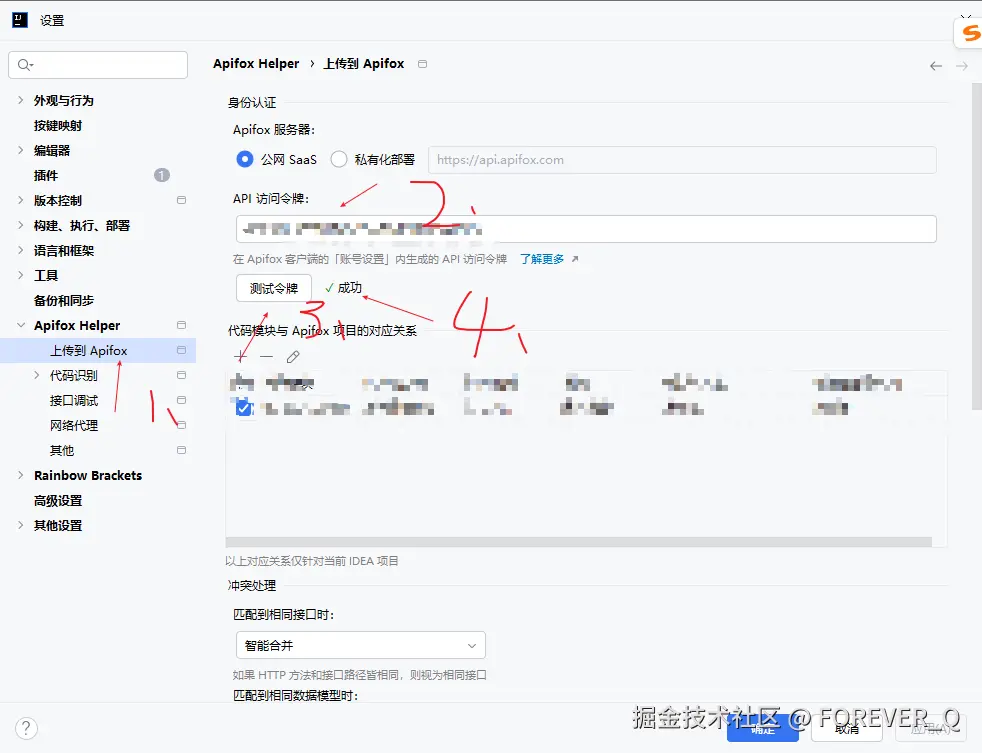Open the 插件 settings page

coord(46,175)
